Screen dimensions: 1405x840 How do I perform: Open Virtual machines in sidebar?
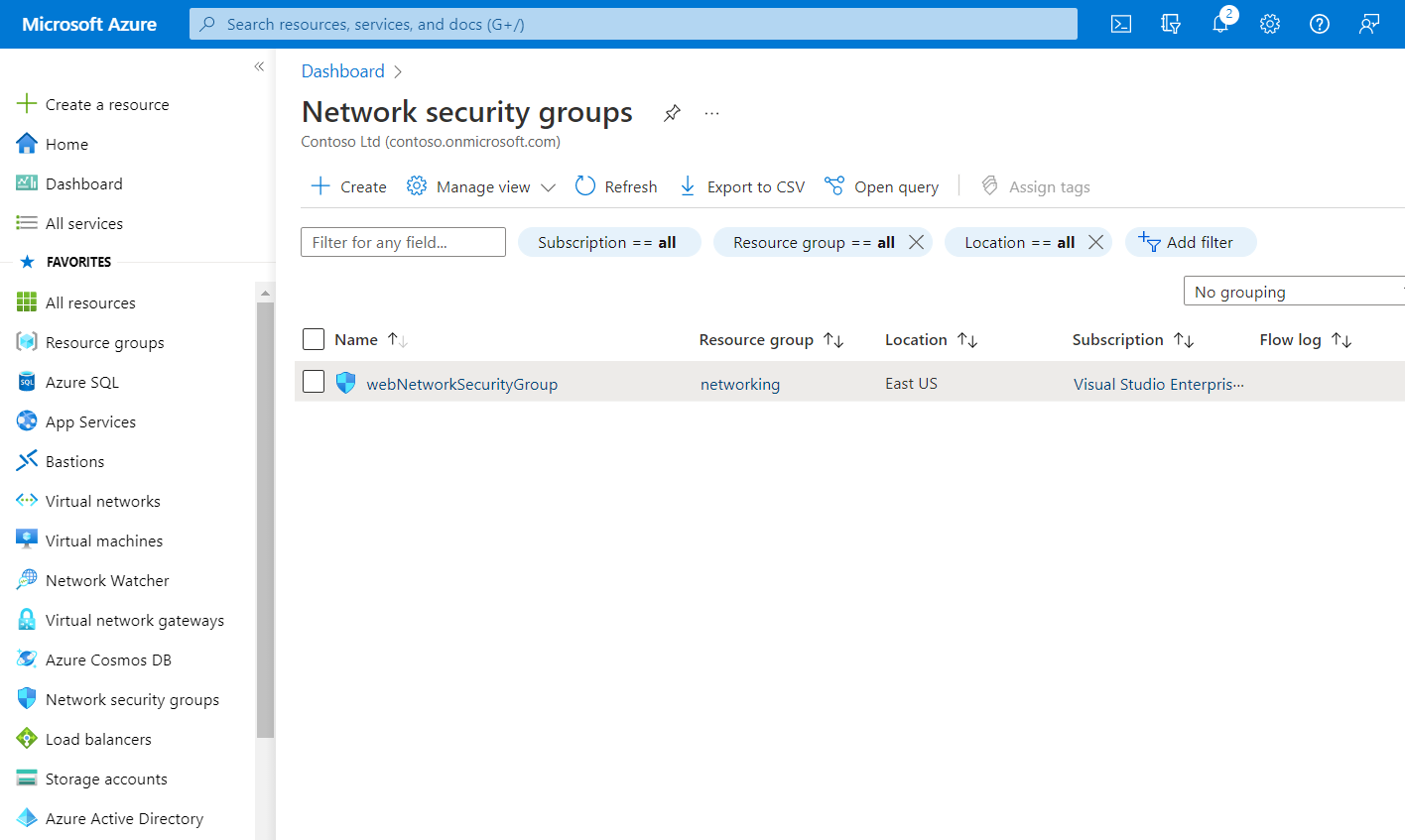[x=104, y=540]
